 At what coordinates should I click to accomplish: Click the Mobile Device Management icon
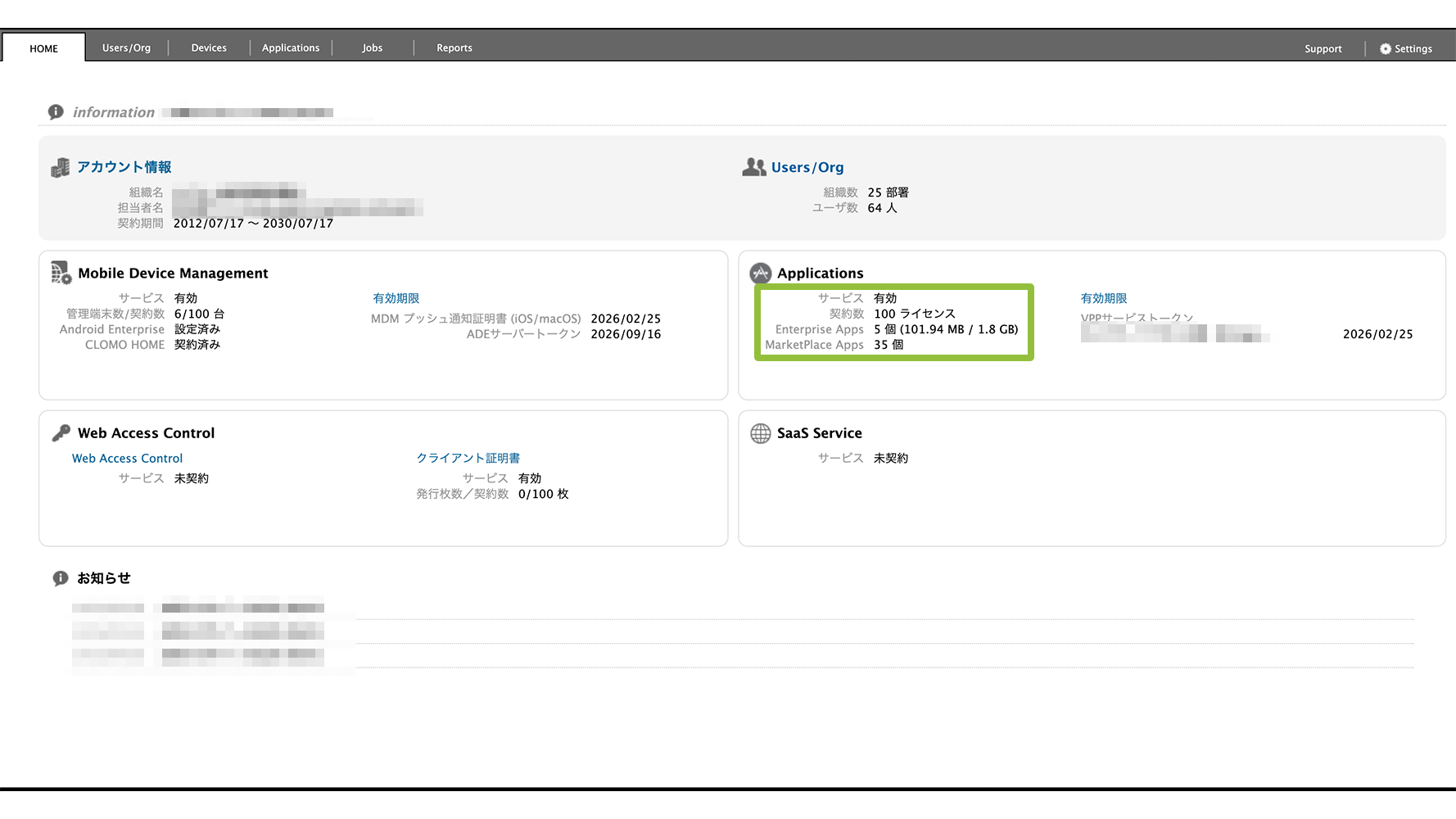click(x=61, y=273)
